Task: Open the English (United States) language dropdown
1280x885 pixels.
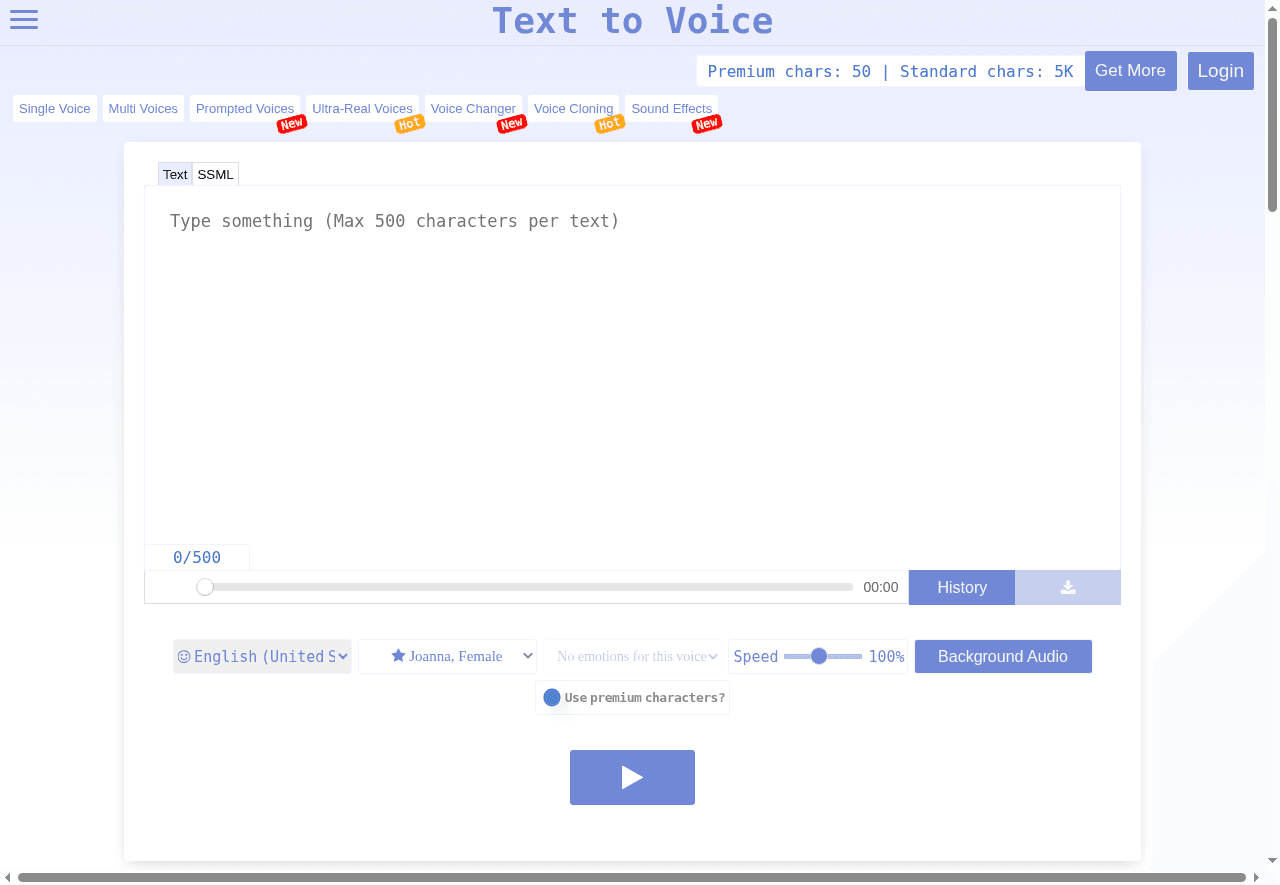Action: 262,656
